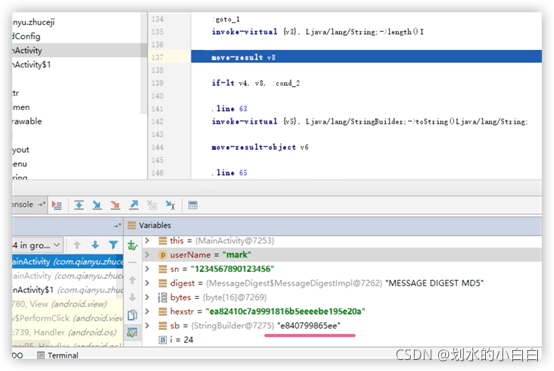Click previous frame up arrow

[77, 245]
